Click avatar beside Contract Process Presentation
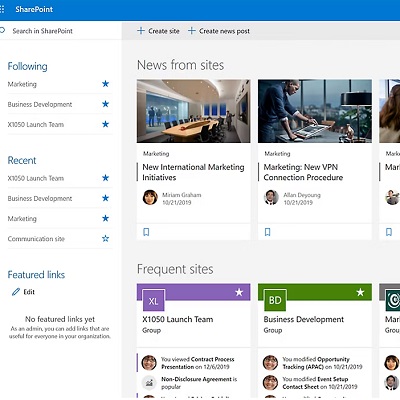The width and height of the screenshot is (400, 400). [x=149, y=363]
